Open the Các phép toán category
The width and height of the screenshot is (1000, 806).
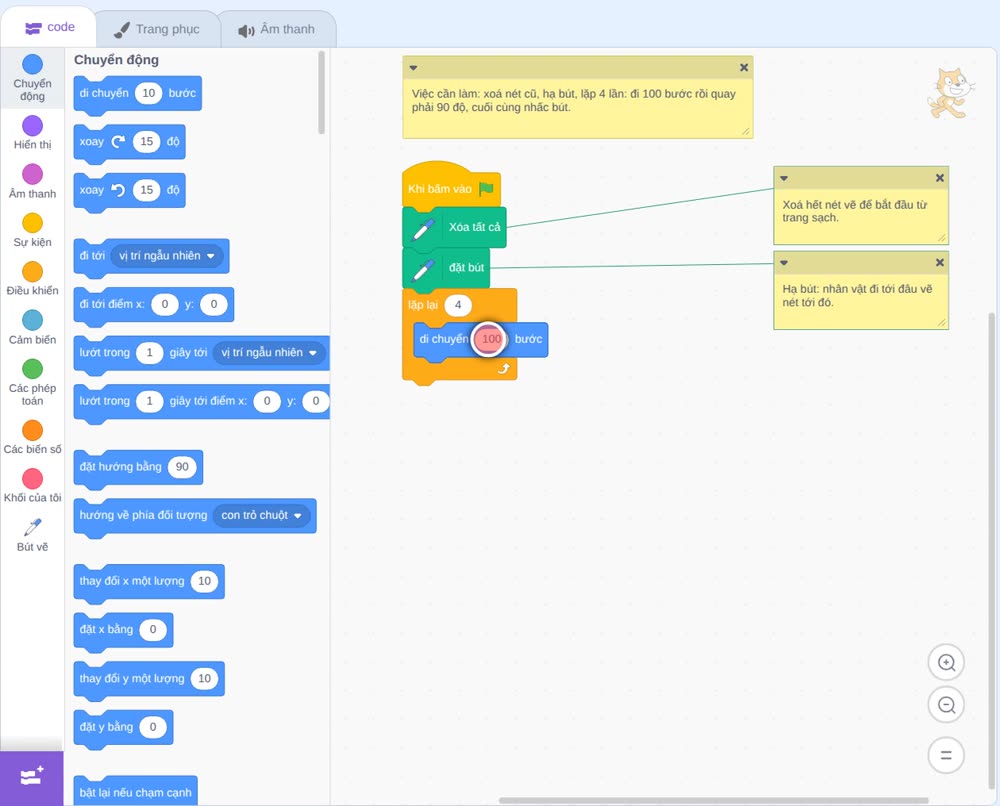33,383
